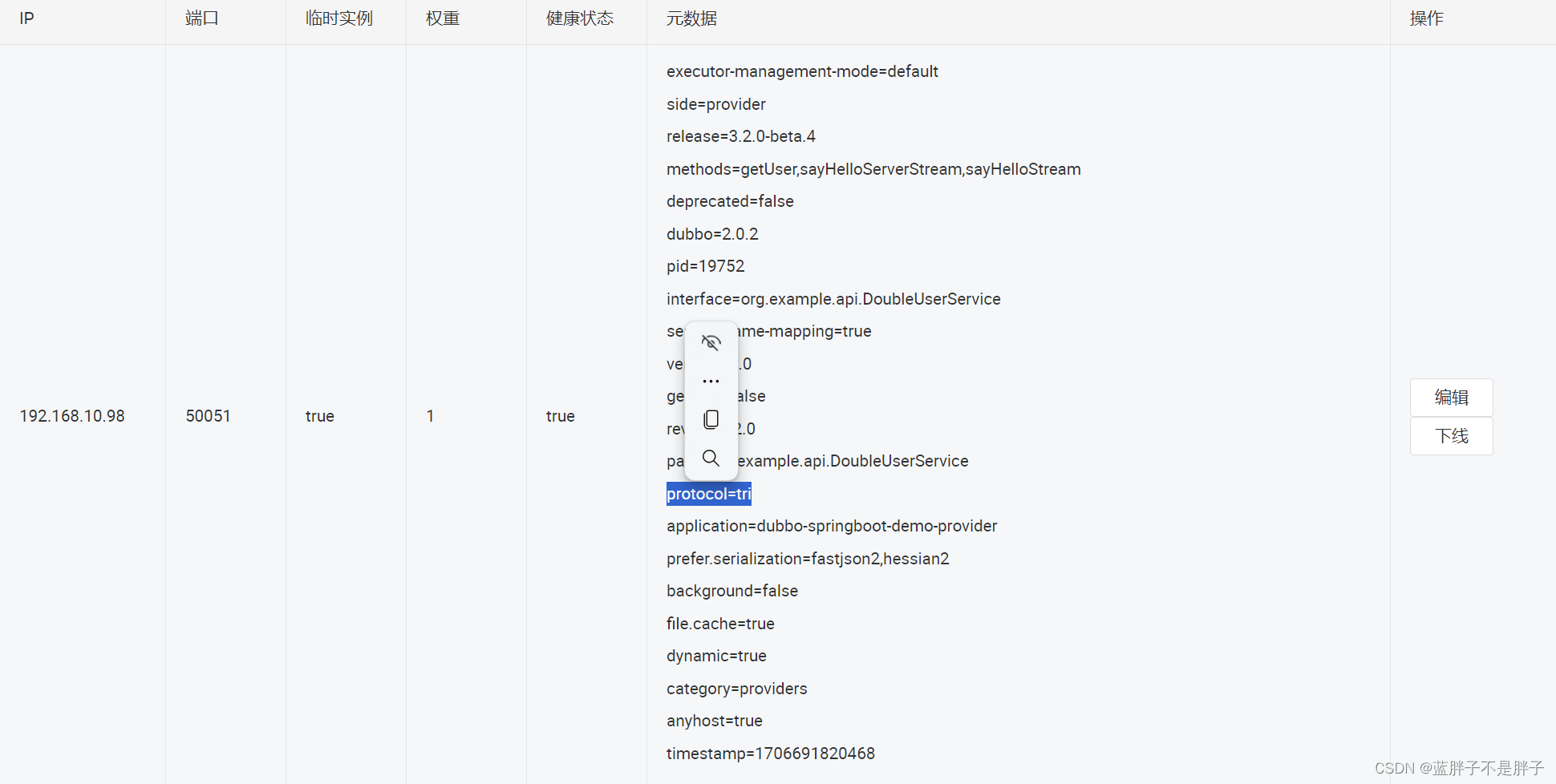Click the dubbo=2.0.2 metadata line
The height and width of the screenshot is (784, 1556).
[712, 234]
